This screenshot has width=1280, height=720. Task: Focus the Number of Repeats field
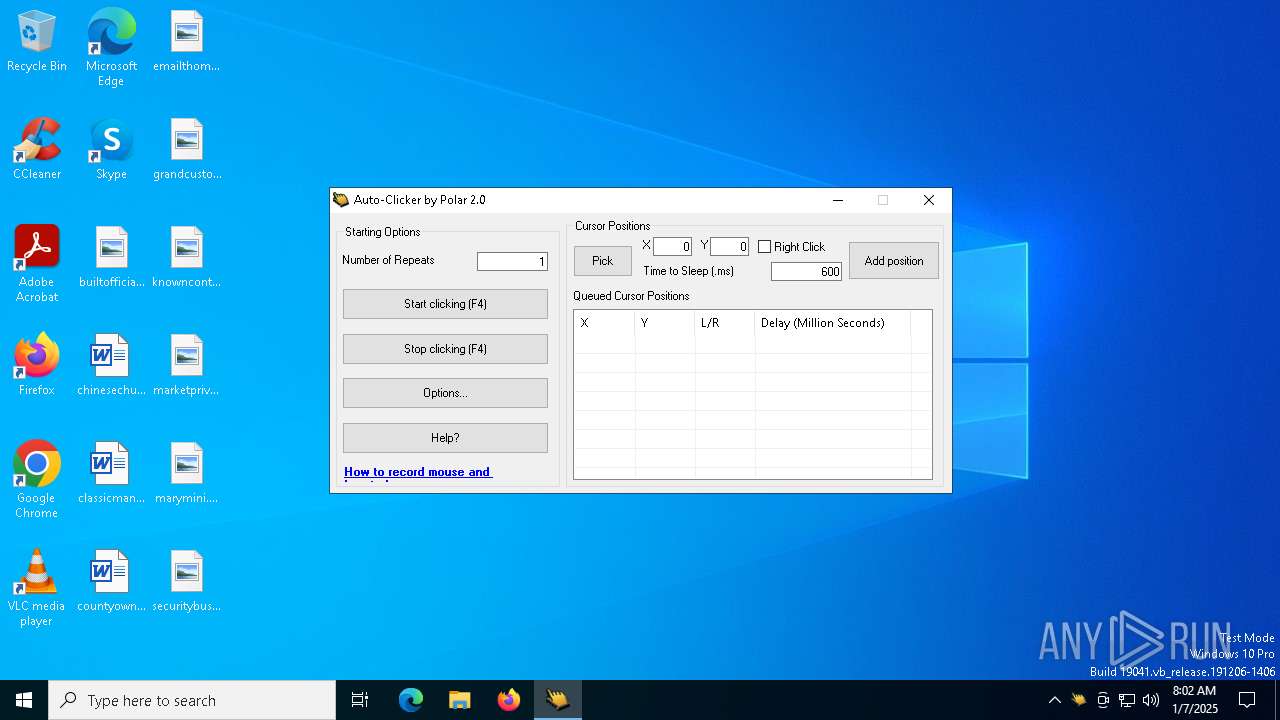[512, 262]
